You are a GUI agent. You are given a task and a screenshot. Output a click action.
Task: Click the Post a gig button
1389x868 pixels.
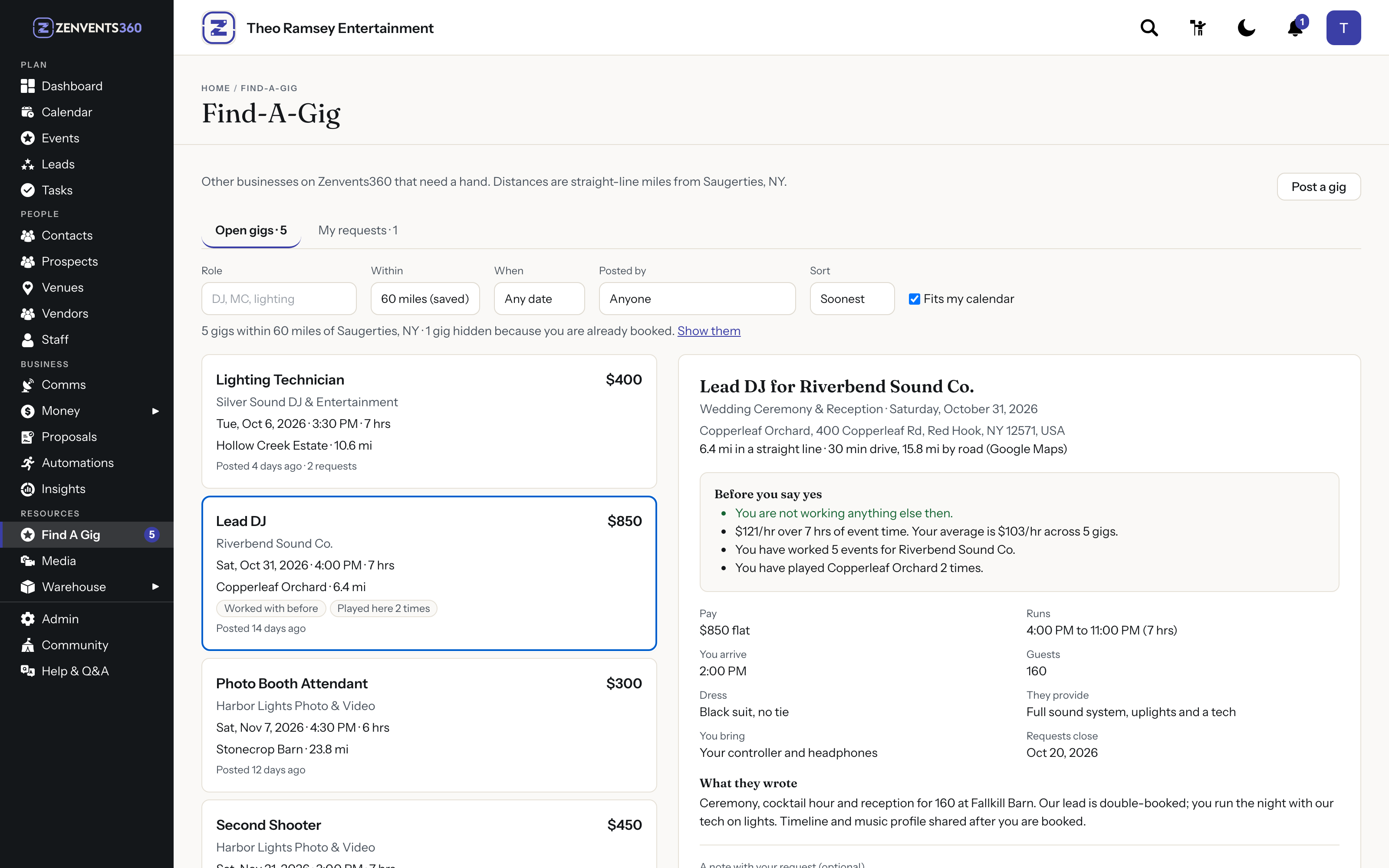point(1318,187)
